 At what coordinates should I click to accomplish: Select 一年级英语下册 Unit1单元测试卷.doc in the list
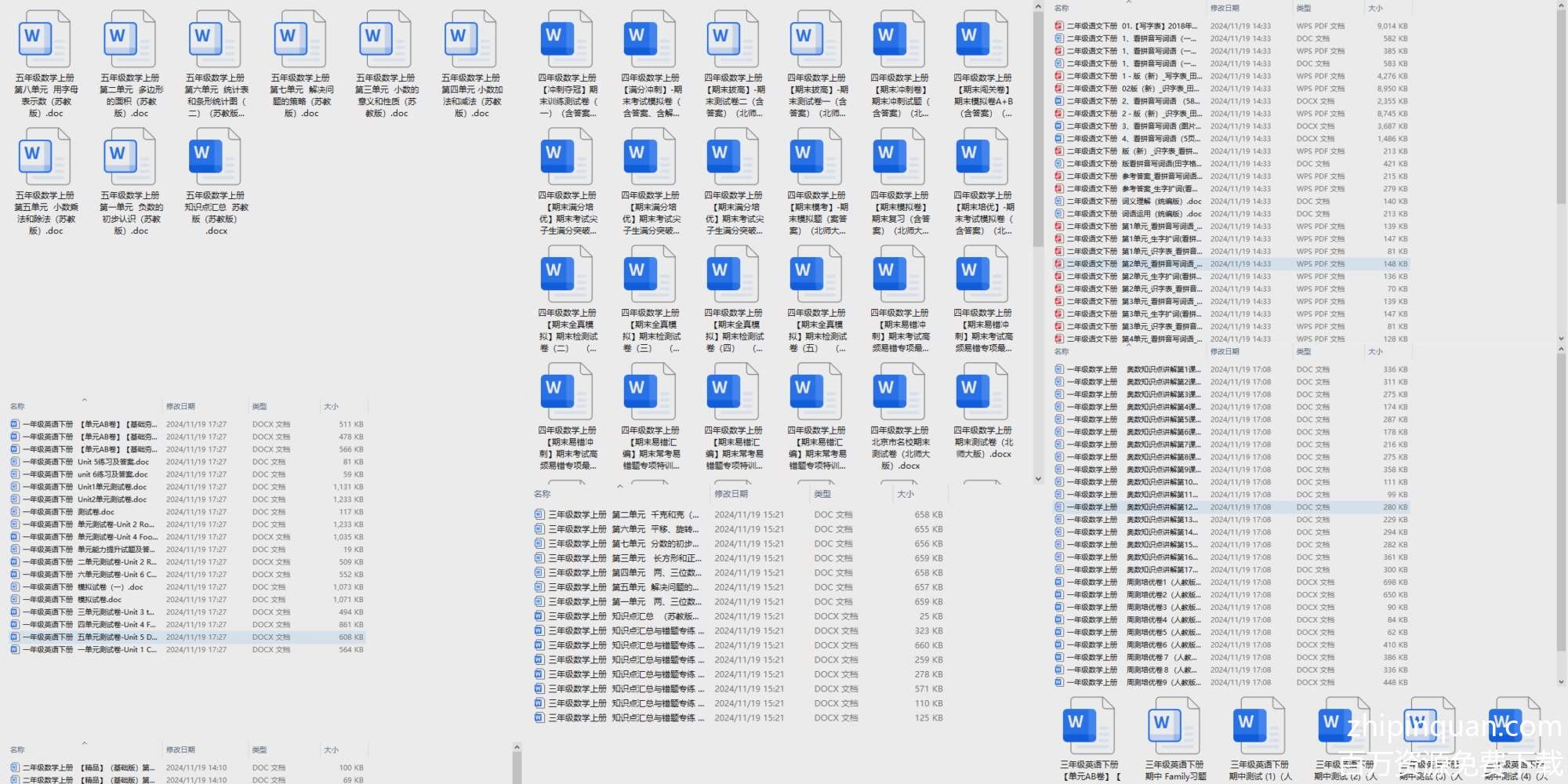pyautogui.click(x=111, y=487)
